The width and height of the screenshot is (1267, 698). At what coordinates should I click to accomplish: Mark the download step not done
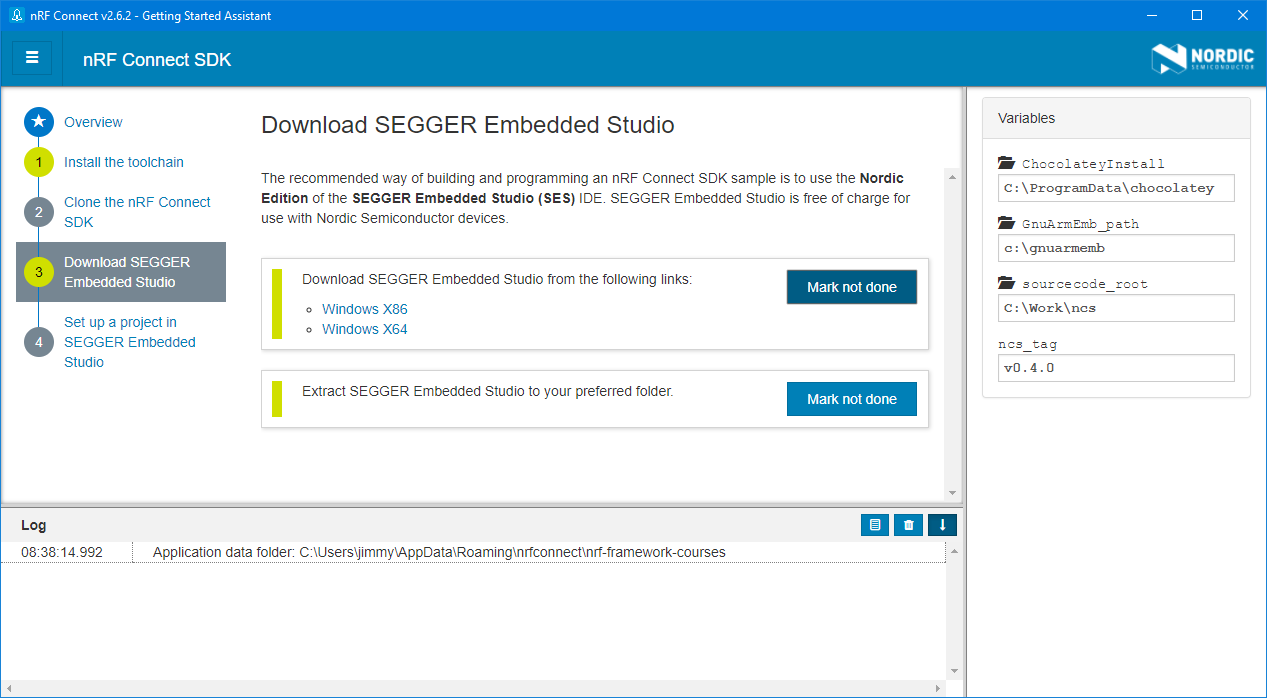[x=851, y=287]
